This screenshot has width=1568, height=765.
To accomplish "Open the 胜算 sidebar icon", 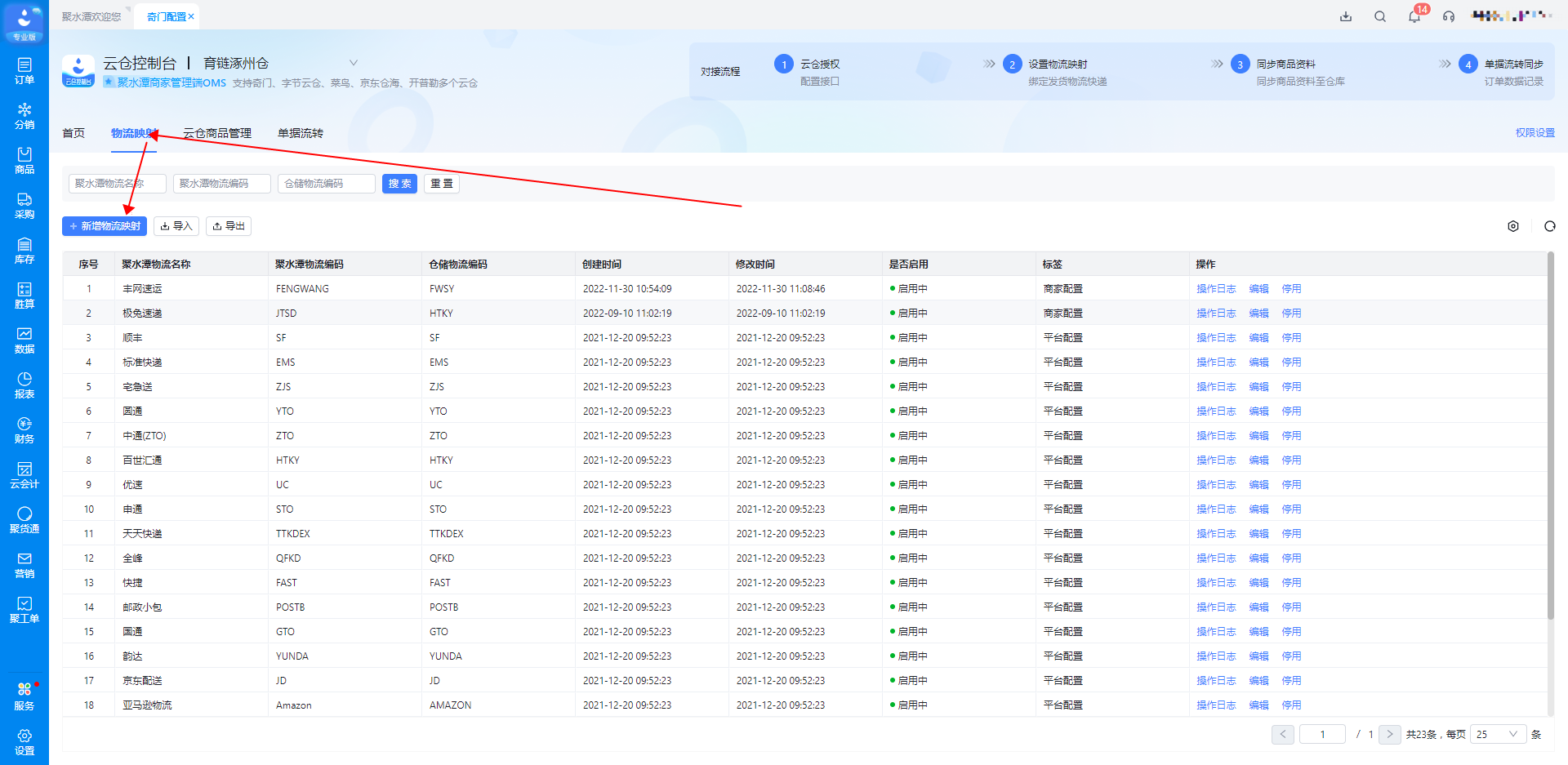I will [x=24, y=296].
